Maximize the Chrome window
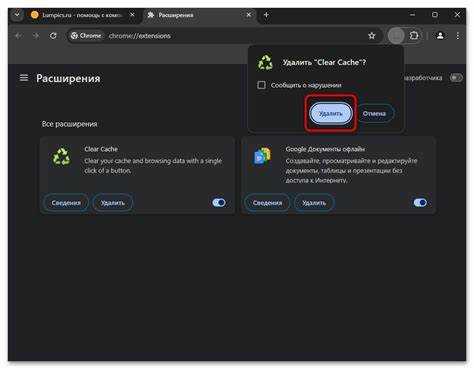Viewport: 474px width, 369px height. coord(435,15)
